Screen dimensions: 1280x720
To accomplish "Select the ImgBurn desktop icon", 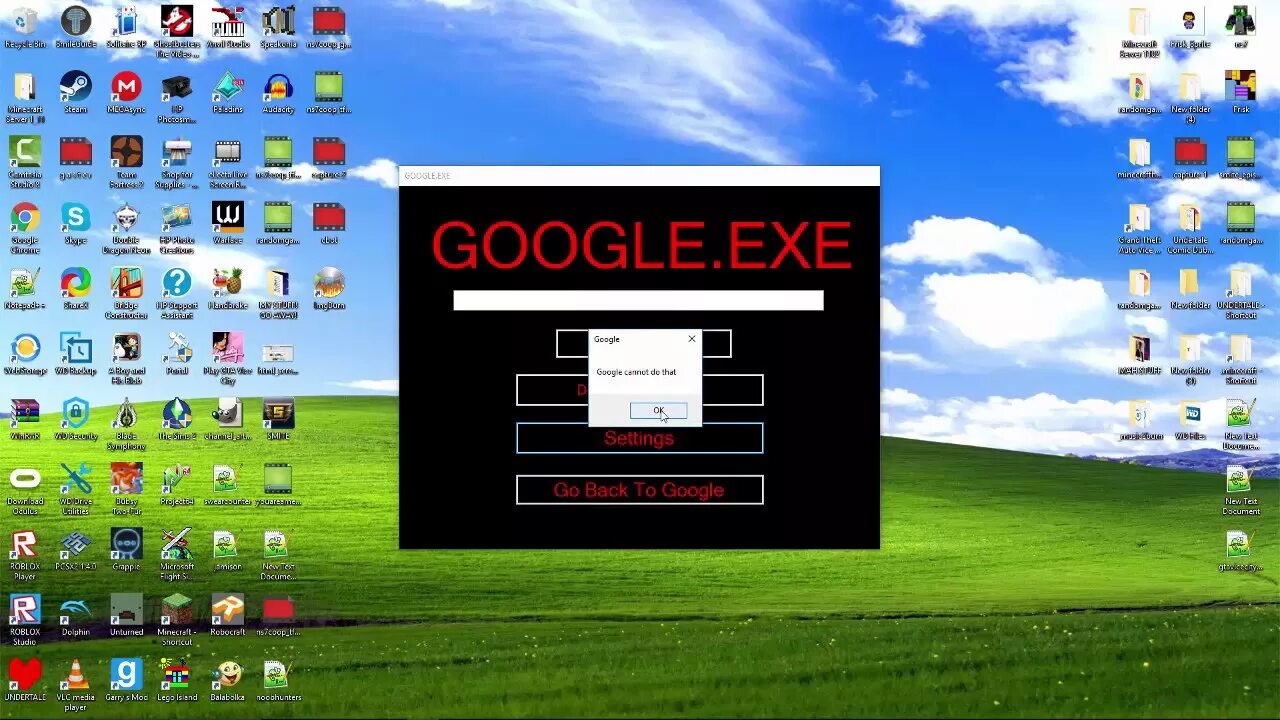I will coord(329,288).
